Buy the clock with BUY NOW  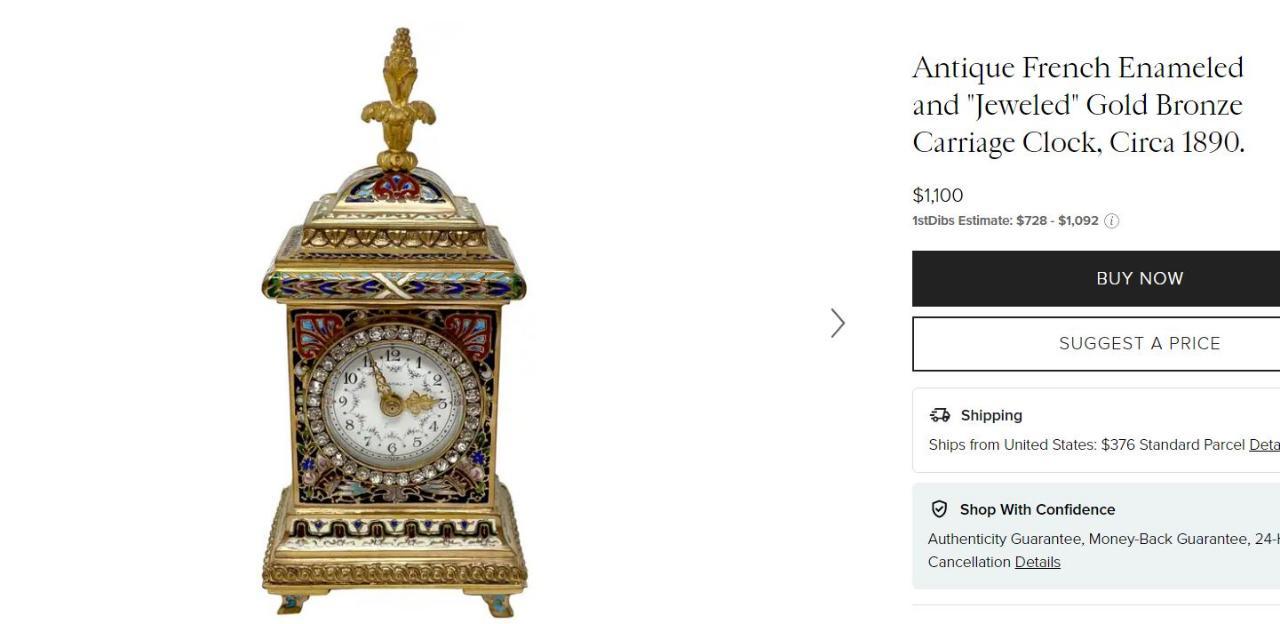point(1096,278)
